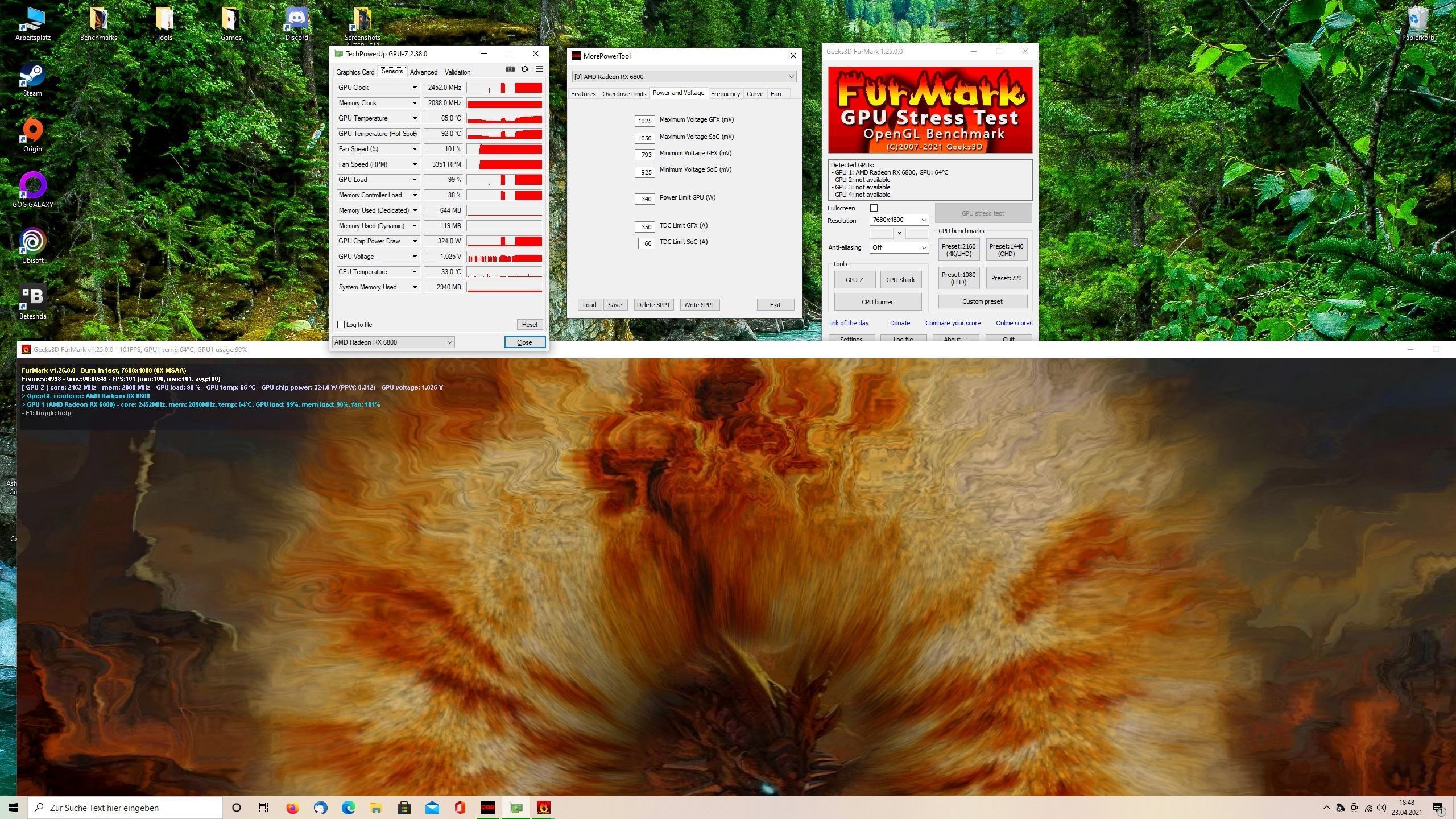Toggle the FurMark Fullscreen checkbox
Image resolution: width=1456 pixels, height=819 pixels.
coord(874,208)
